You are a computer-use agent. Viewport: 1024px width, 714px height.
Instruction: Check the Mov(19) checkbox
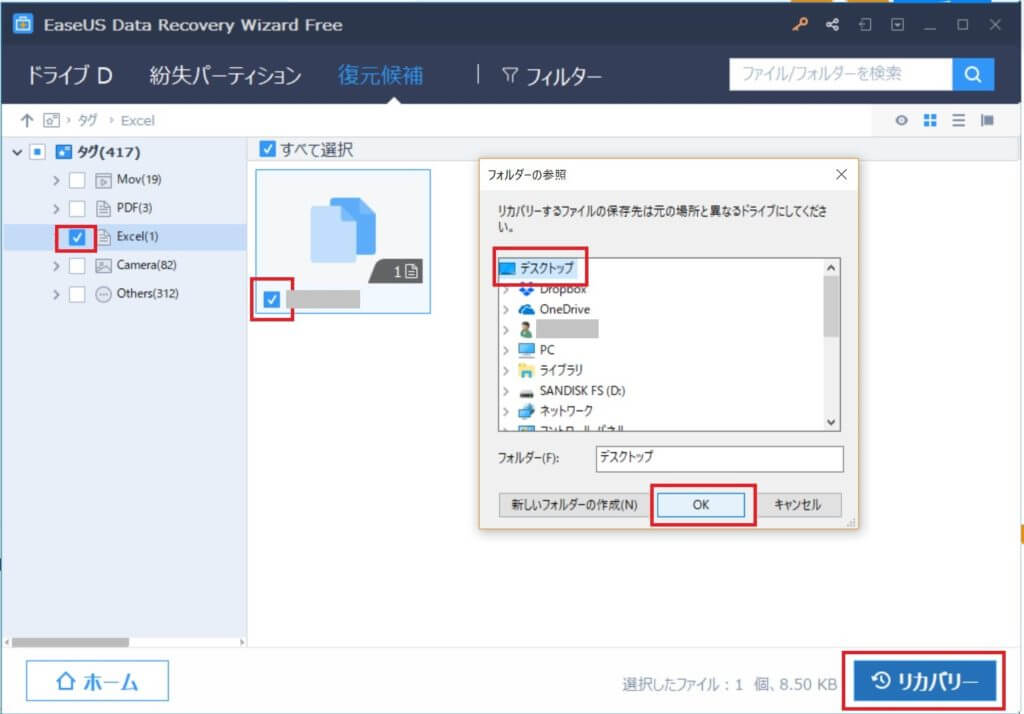tap(77, 180)
